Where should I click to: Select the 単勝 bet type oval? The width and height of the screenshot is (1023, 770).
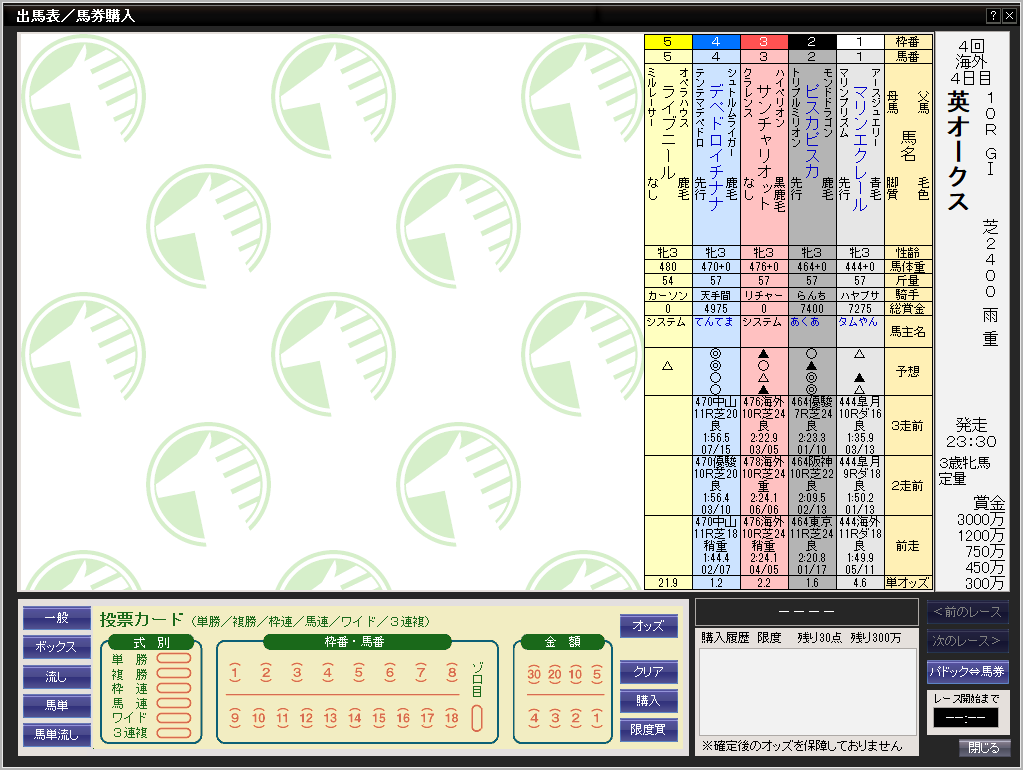(173, 659)
